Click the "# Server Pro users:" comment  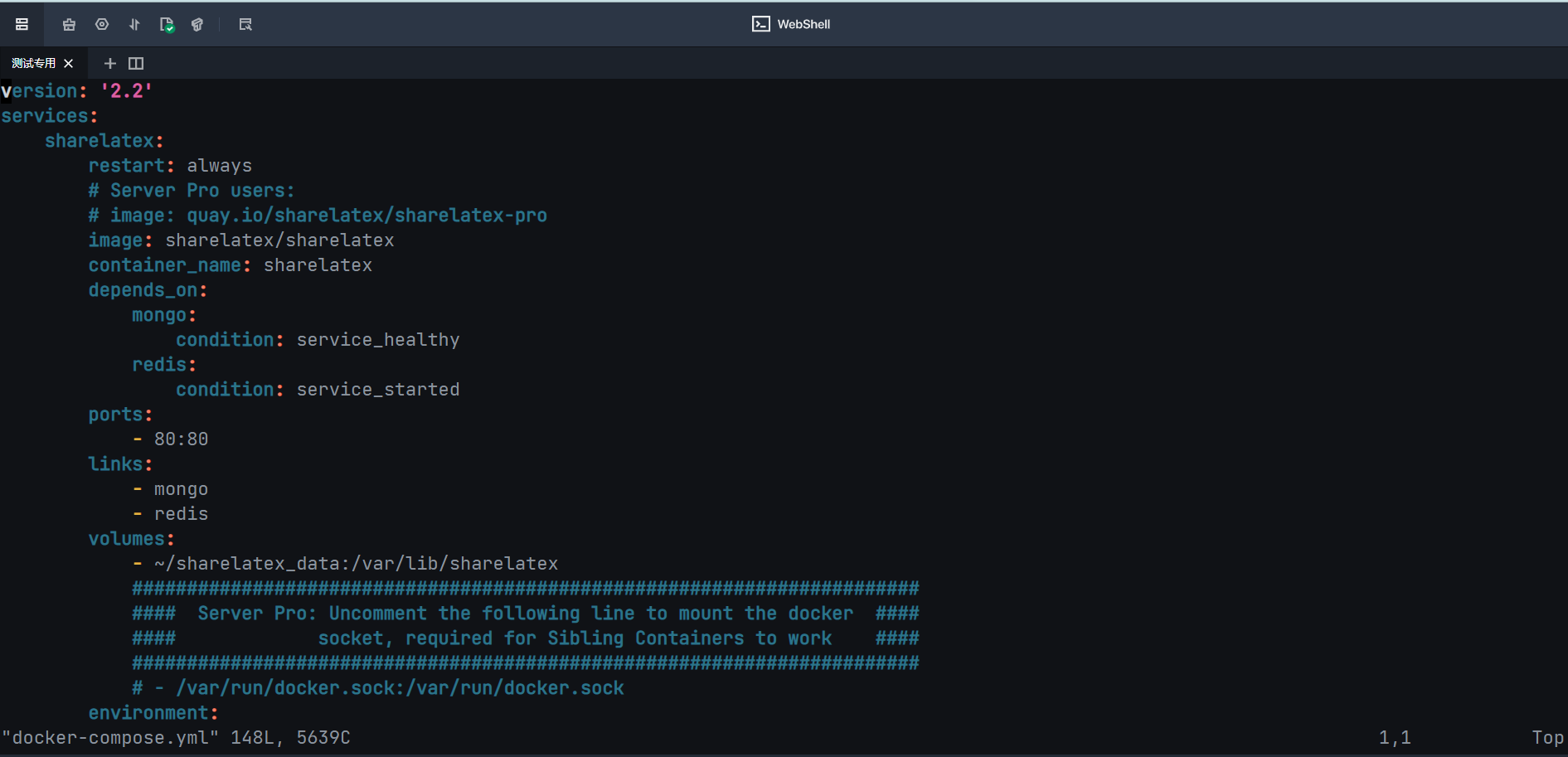pos(192,191)
